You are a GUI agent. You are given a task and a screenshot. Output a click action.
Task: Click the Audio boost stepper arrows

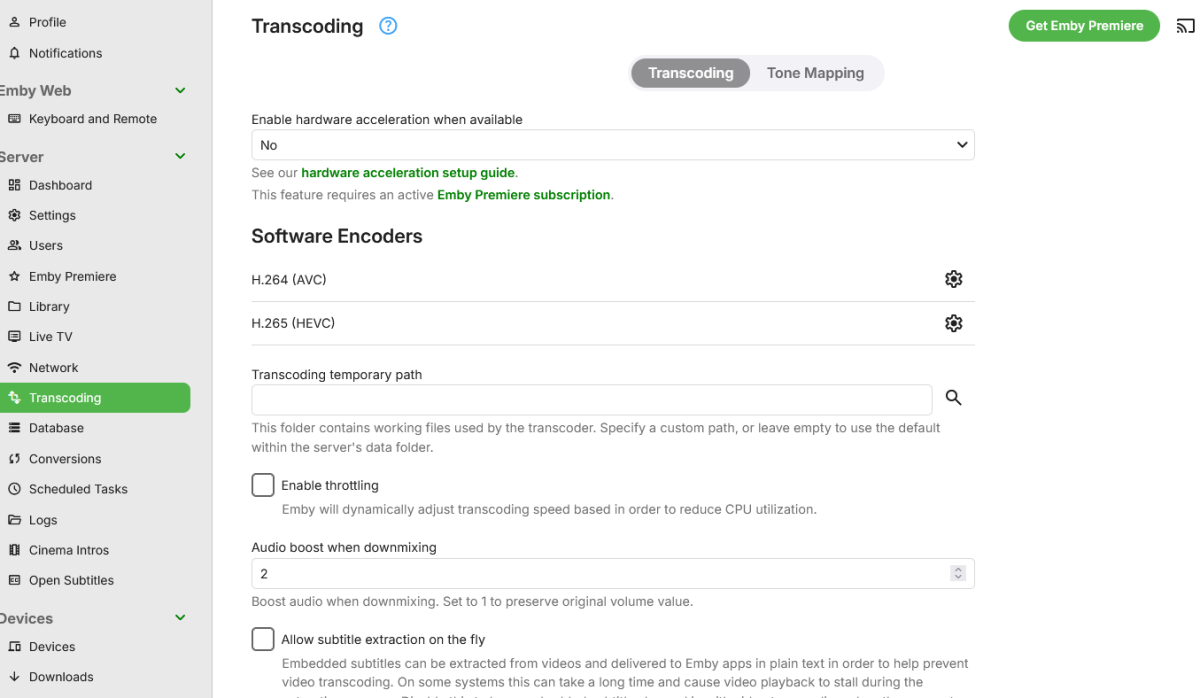pyautogui.click(x=958, y=574)
